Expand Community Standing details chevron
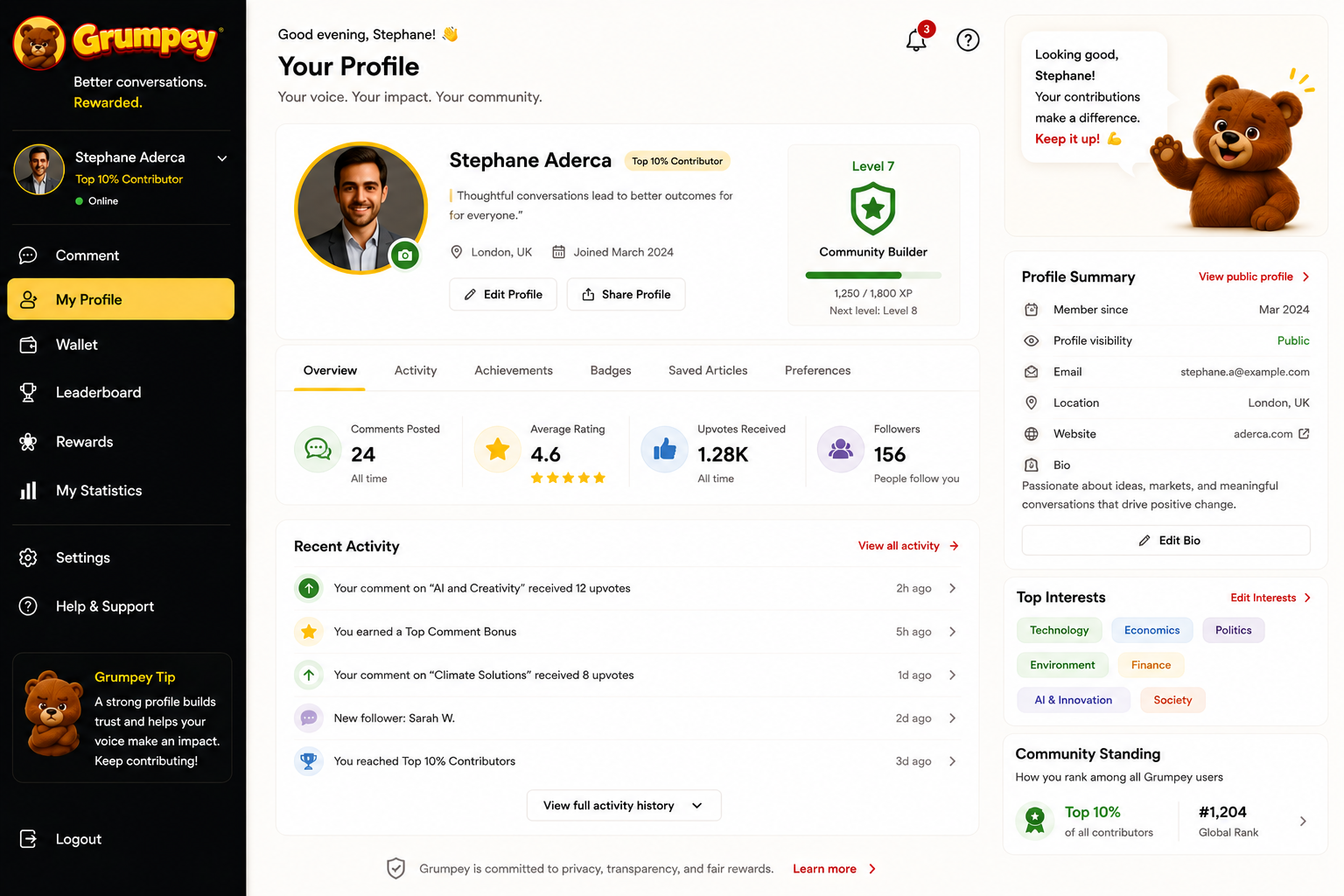This screenshot has height=896, width=1344. [1303, 821]
